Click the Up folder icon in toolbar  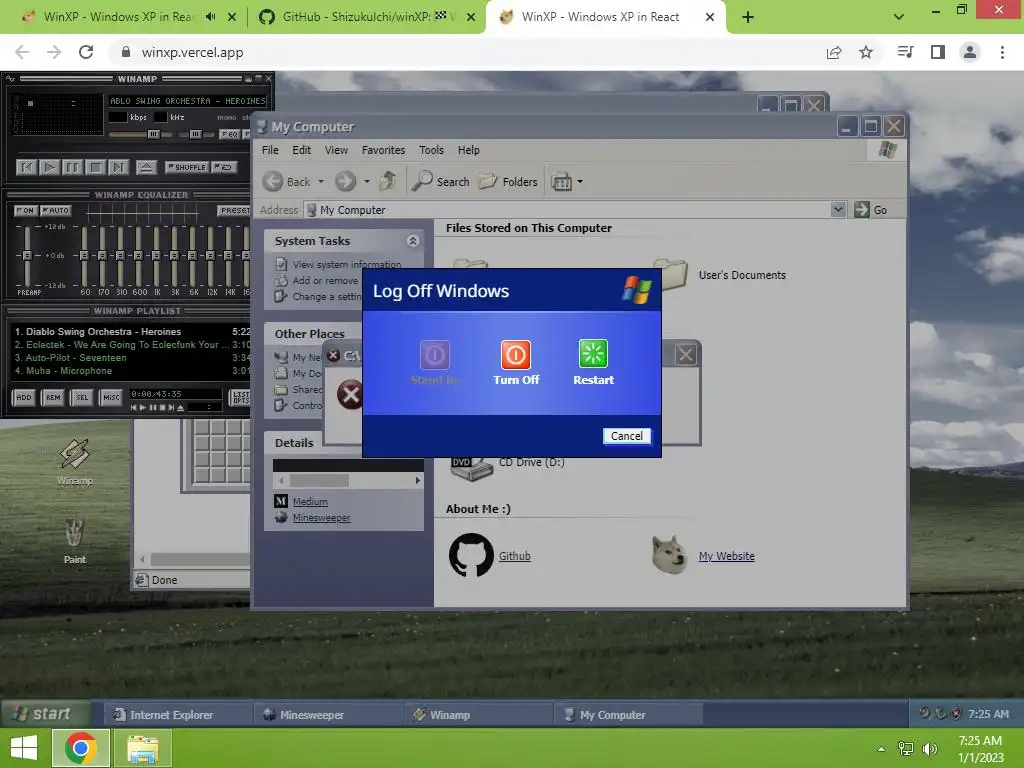(x=388, y=181)
